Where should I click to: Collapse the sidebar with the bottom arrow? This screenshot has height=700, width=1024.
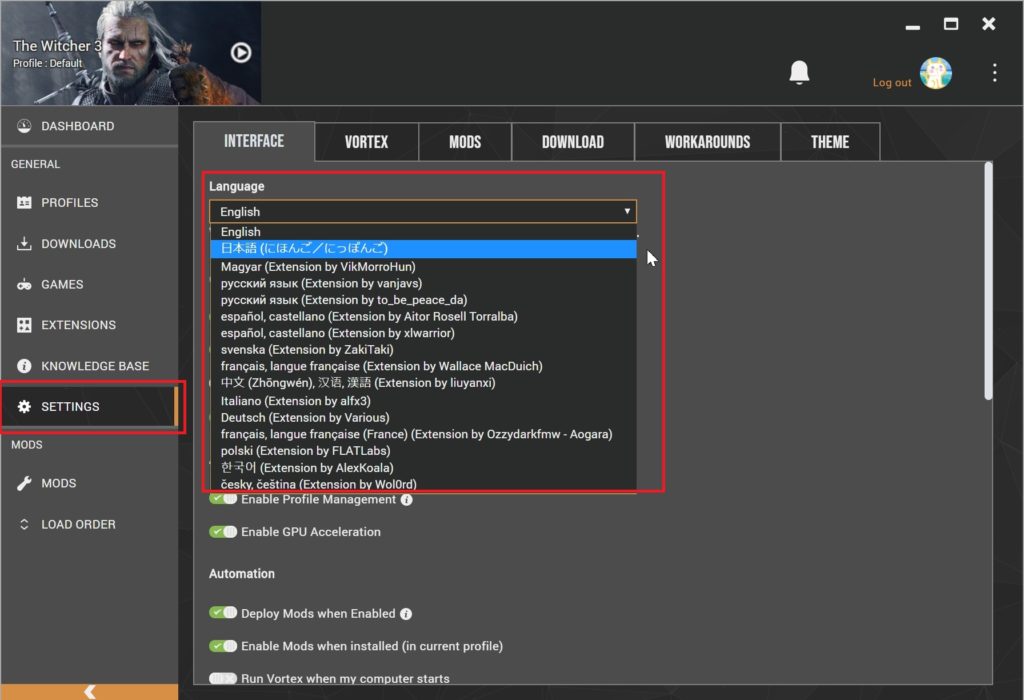point(89,691)
